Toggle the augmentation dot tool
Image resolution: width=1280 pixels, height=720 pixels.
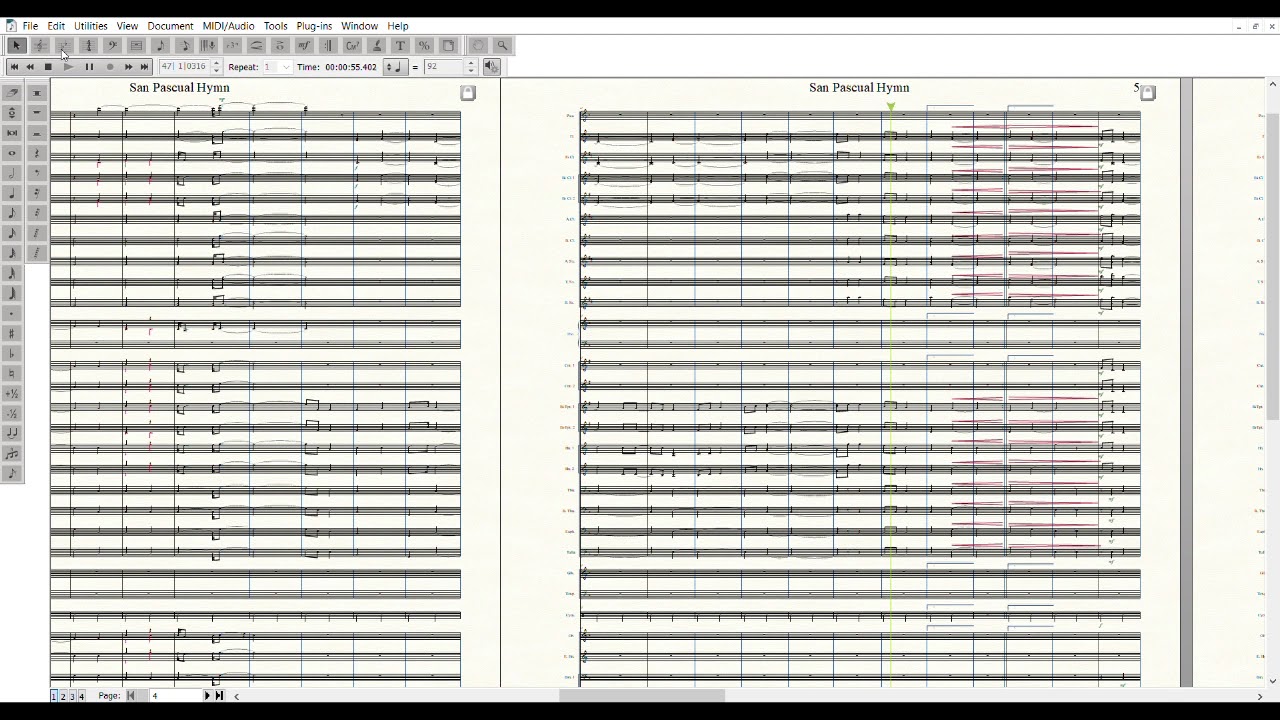click(12, 313)
